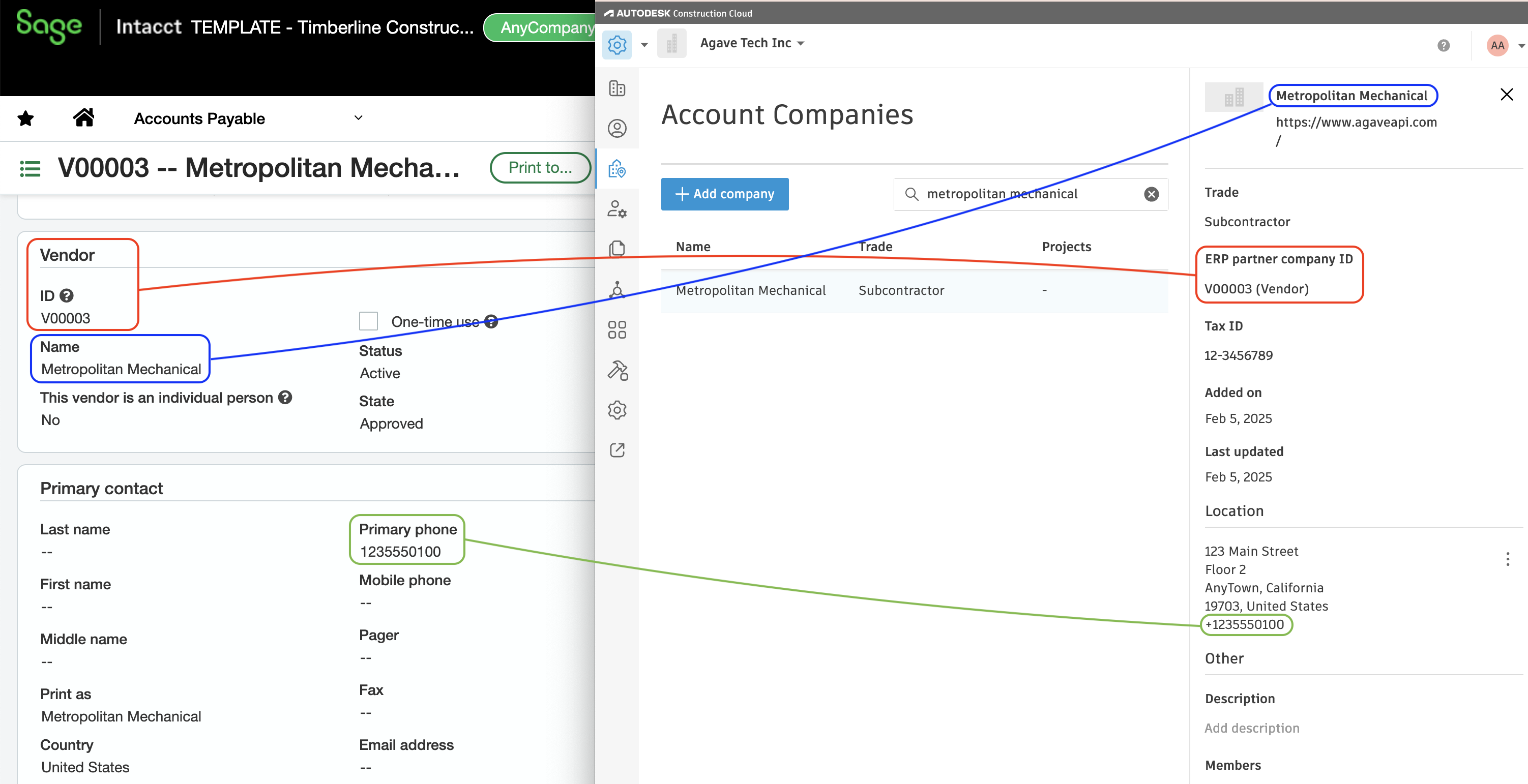This screenshot has height=784, width=1528.
Task: Open the vendor record list menu icon
Action: coord(30,169)
